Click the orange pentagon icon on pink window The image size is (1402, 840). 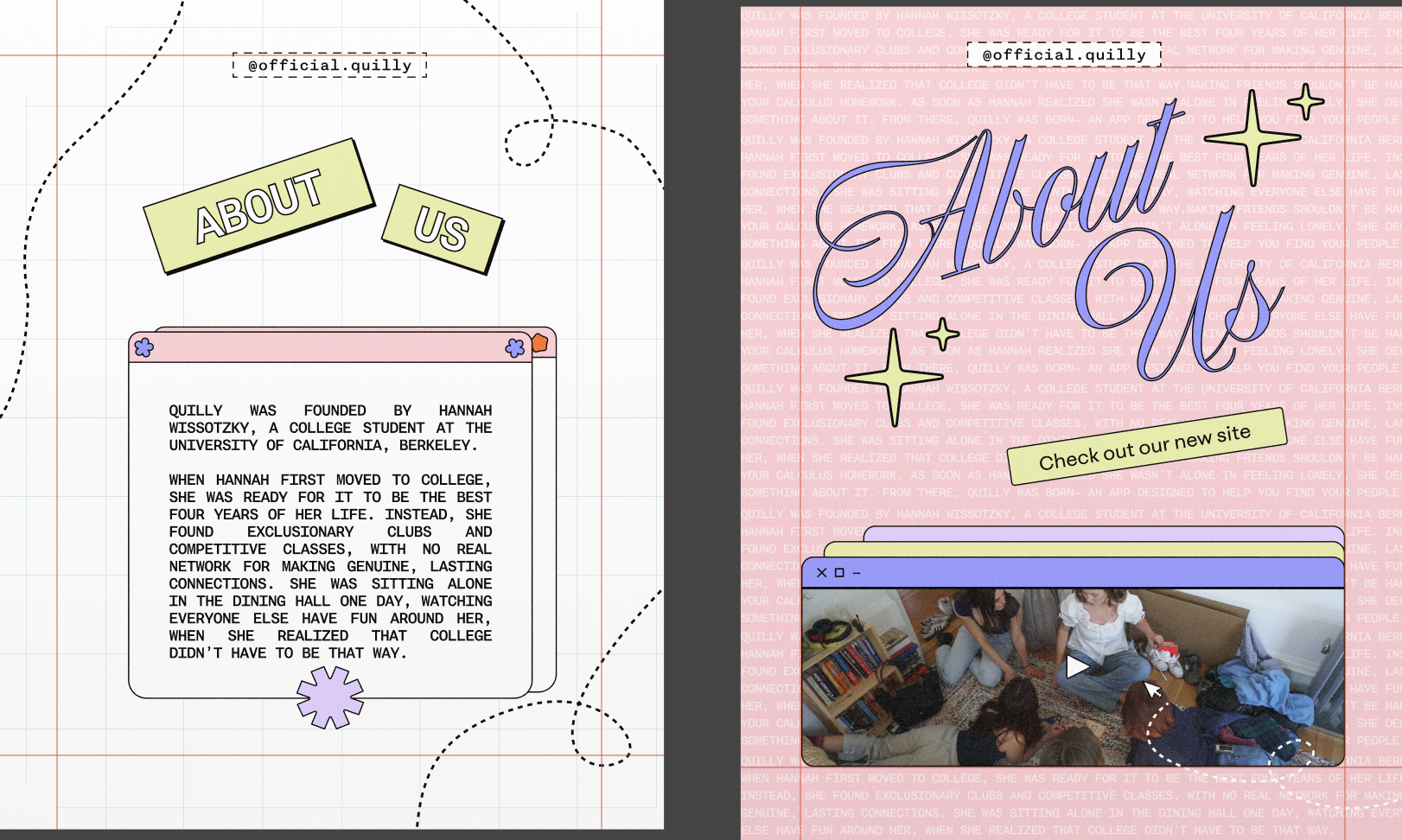[540, 343]
